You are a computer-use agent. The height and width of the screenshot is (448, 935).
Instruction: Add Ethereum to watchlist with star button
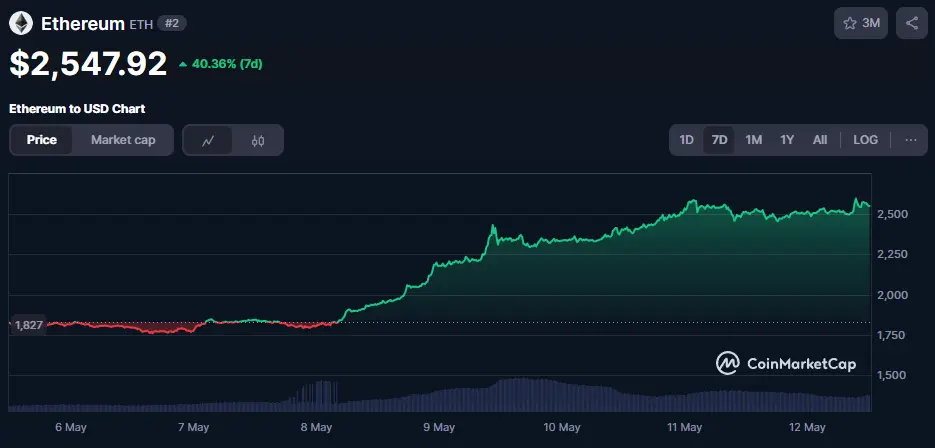(860, 23)
